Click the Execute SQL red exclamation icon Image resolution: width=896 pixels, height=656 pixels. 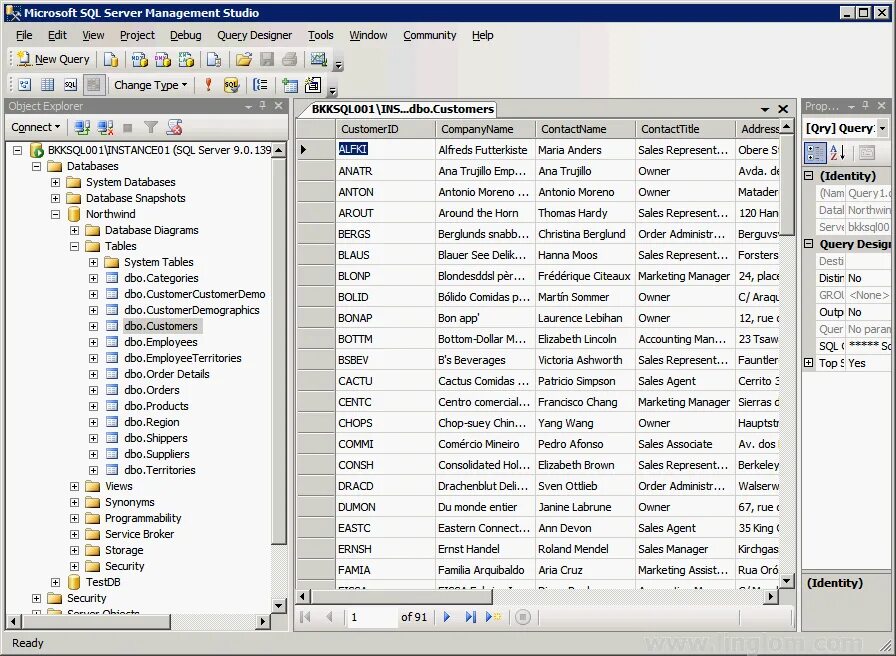pyautogui.click(x=208, y=85)
